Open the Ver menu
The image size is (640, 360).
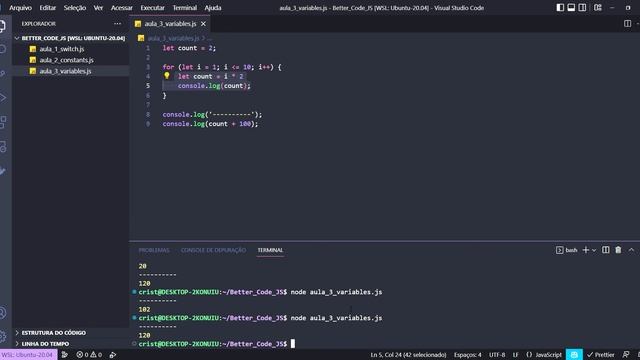click(x=98, y=8)
